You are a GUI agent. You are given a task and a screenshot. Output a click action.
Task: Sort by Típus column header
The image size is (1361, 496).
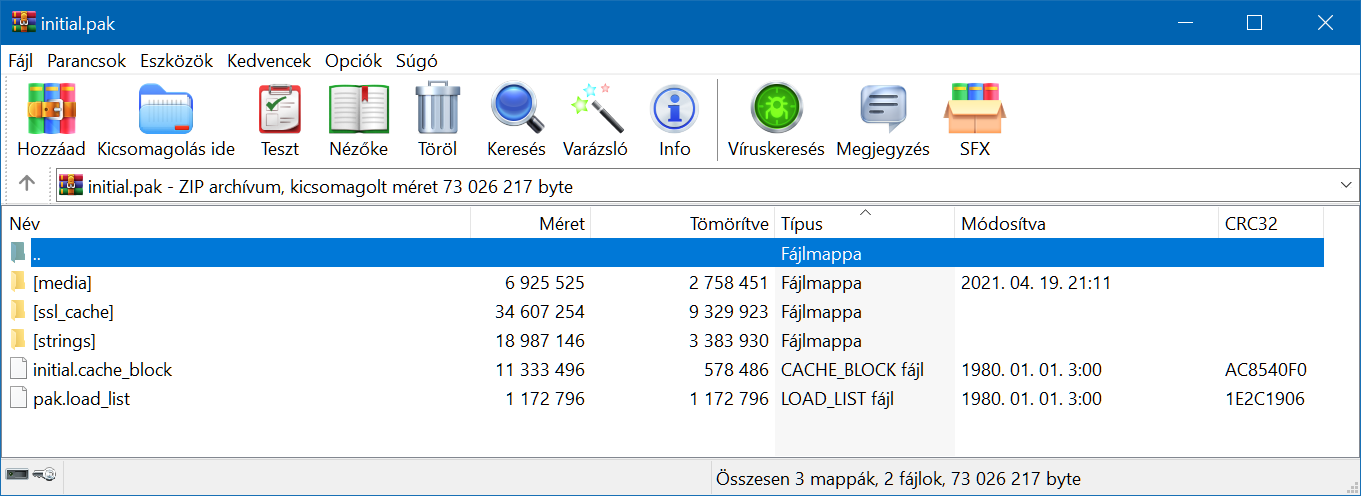point(864,224)
